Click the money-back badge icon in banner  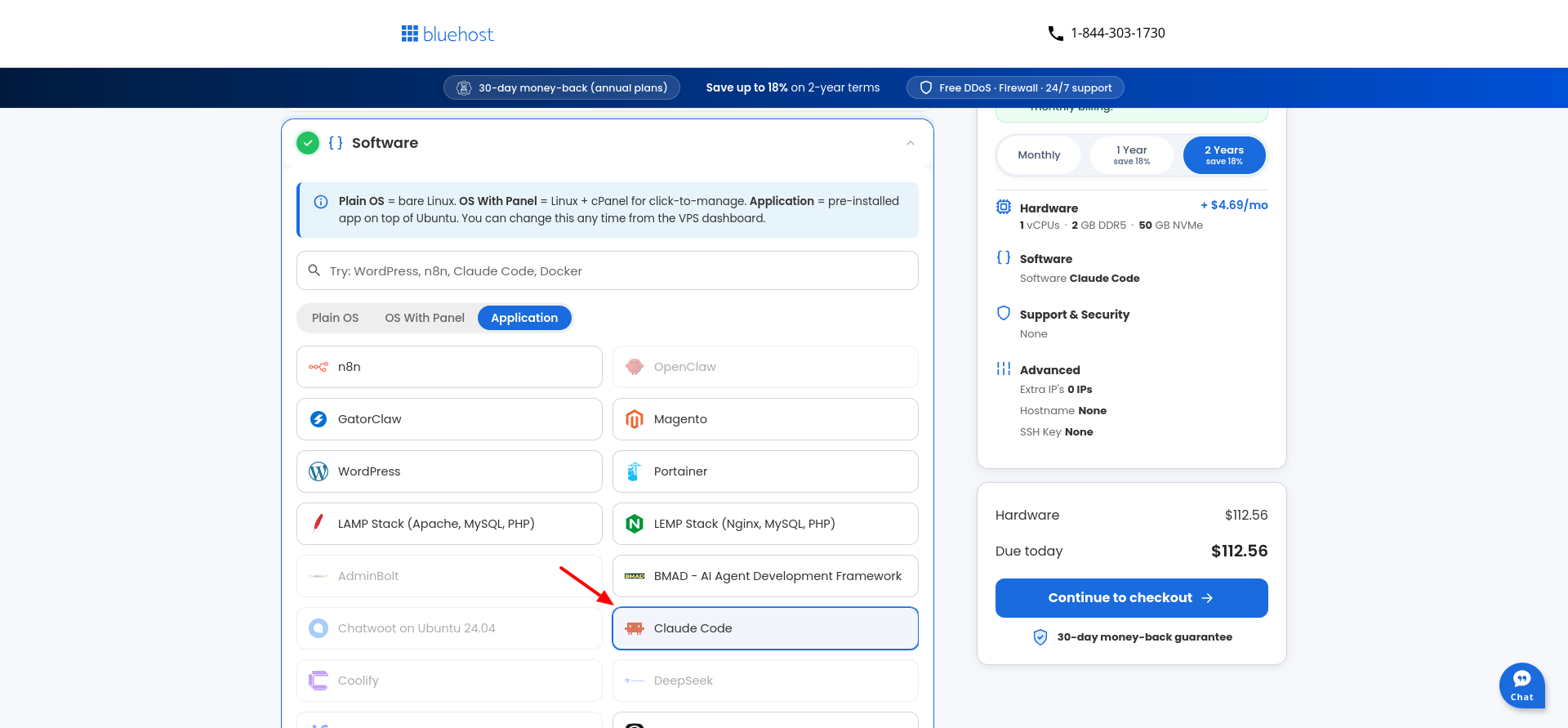point(464,87)
